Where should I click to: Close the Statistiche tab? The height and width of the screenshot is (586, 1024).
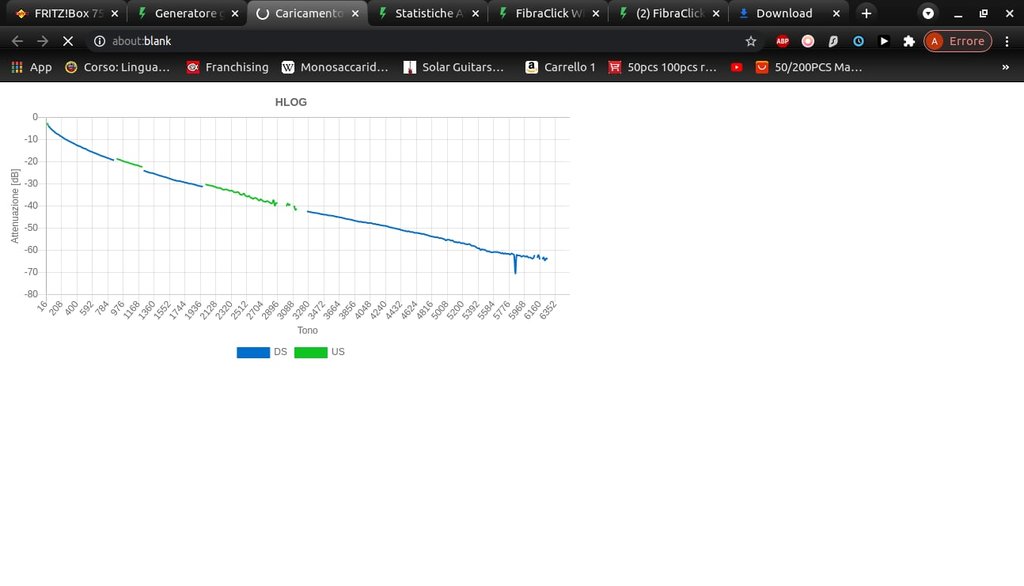click(475, 14)
